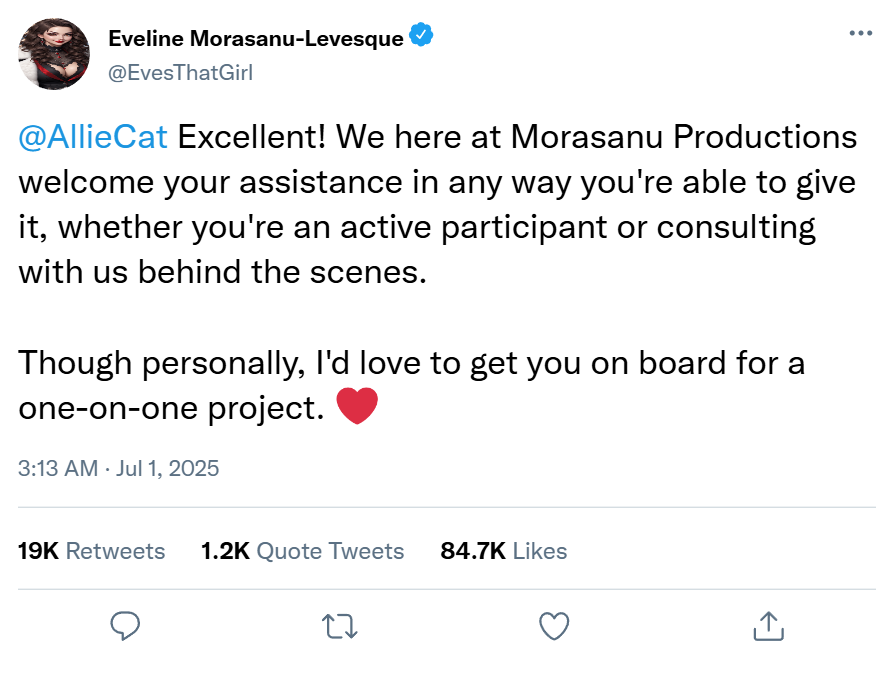Open the three-dot more options menu

[x=860, y=33]
